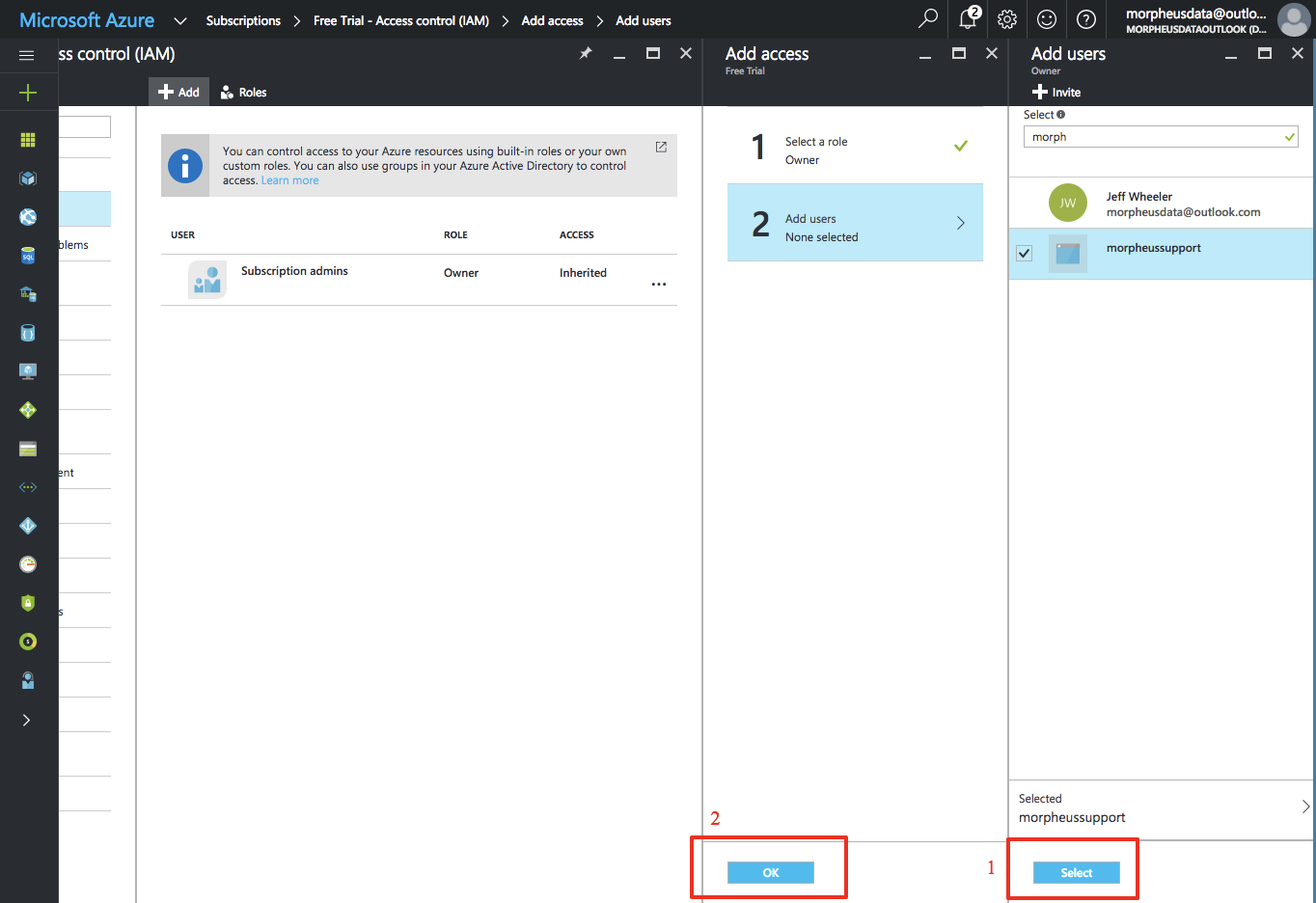Click the USER column header
This screenshot has width=1316, height=903.
pyautogui.click(x=182, y=234)
